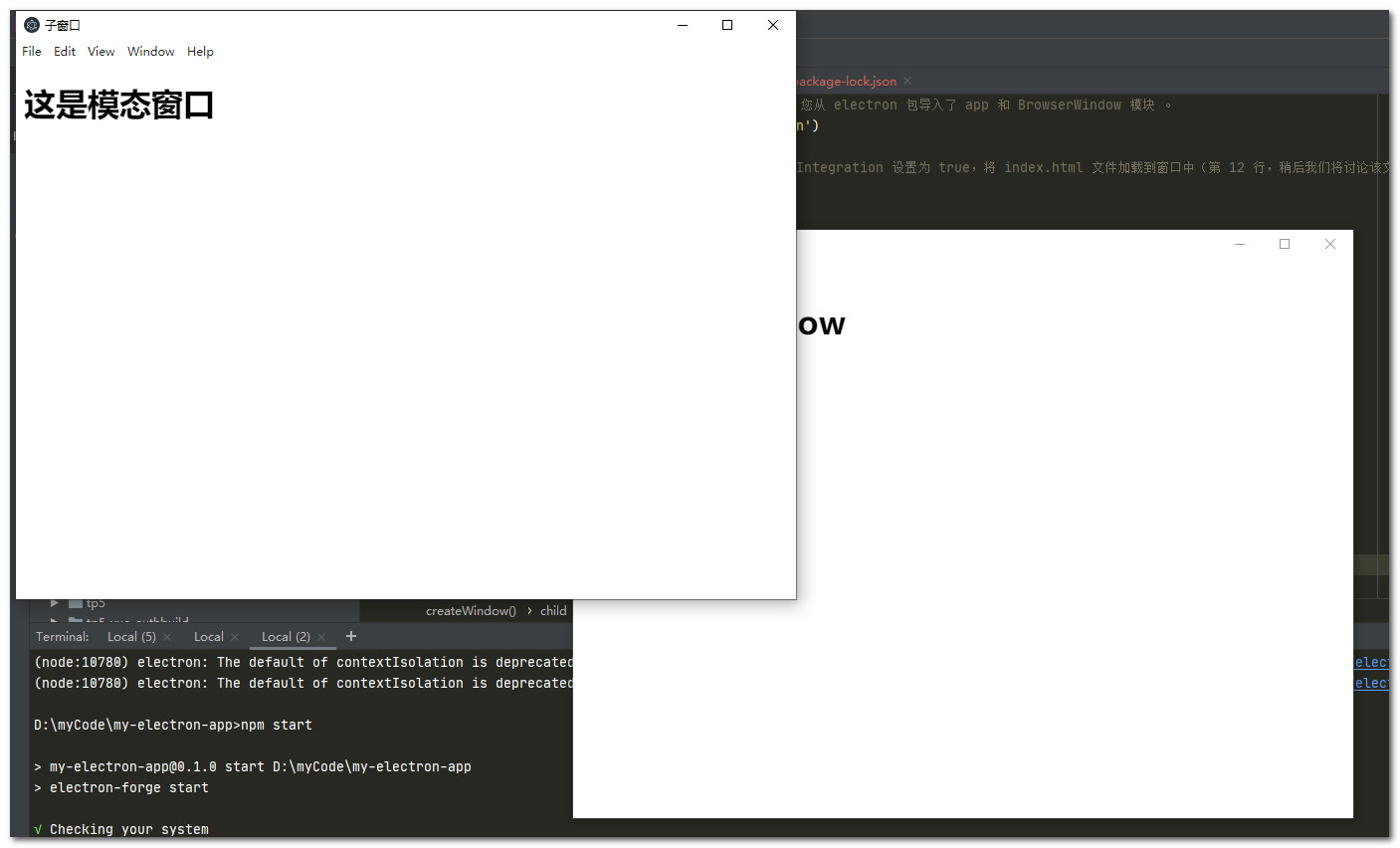Click the second electron hyperlink in terminal output
Viewport: 1400px width, 848px height.
click(1374, 683)
